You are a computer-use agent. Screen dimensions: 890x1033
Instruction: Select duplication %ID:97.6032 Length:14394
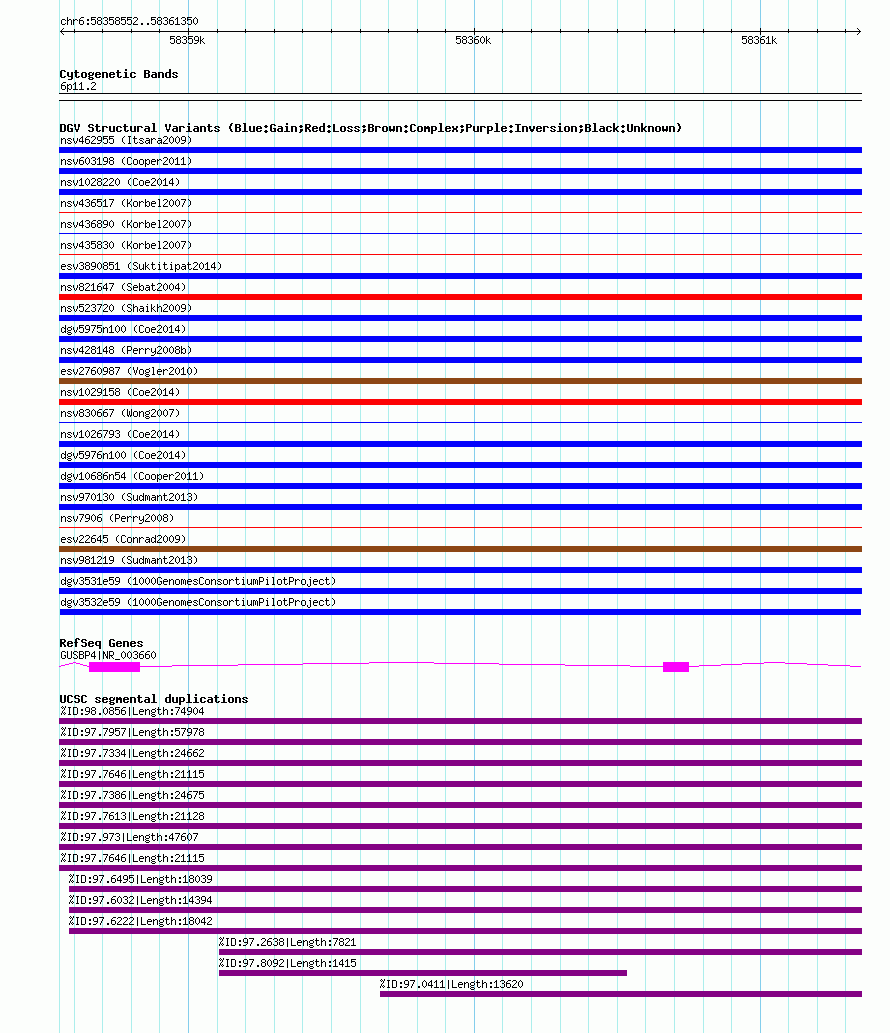click(141, 901)
